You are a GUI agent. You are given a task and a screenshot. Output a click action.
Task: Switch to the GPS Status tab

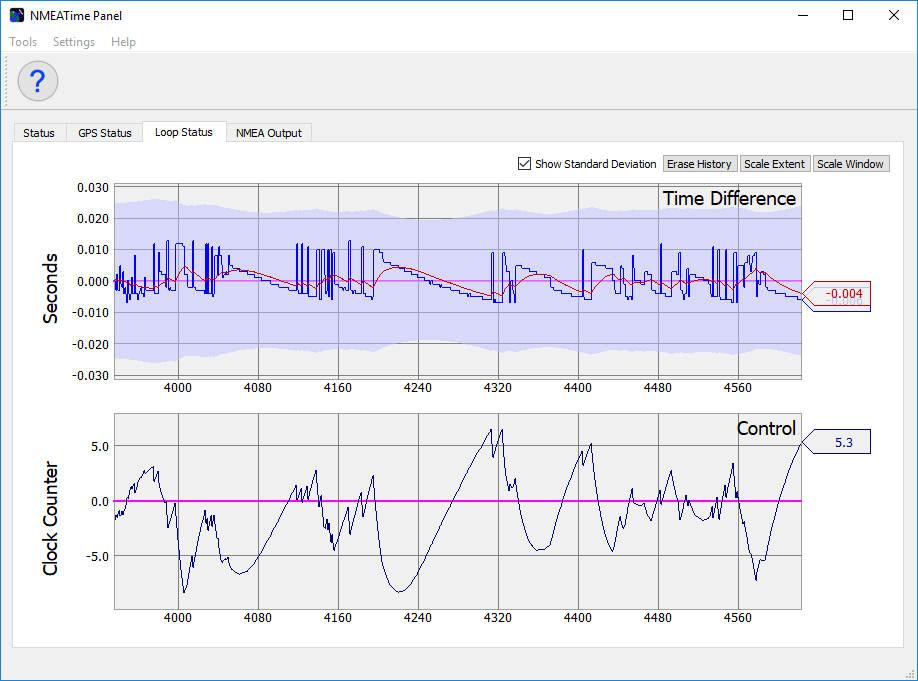(x=105, y=133)
